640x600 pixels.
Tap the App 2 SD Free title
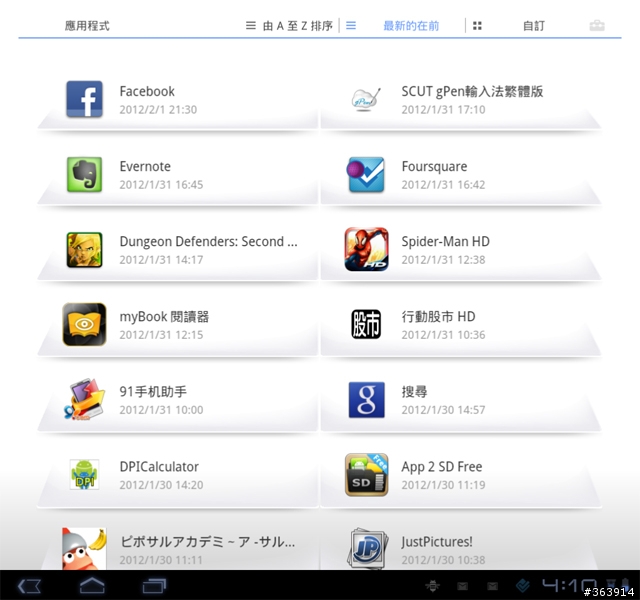(x=442, y=467)
